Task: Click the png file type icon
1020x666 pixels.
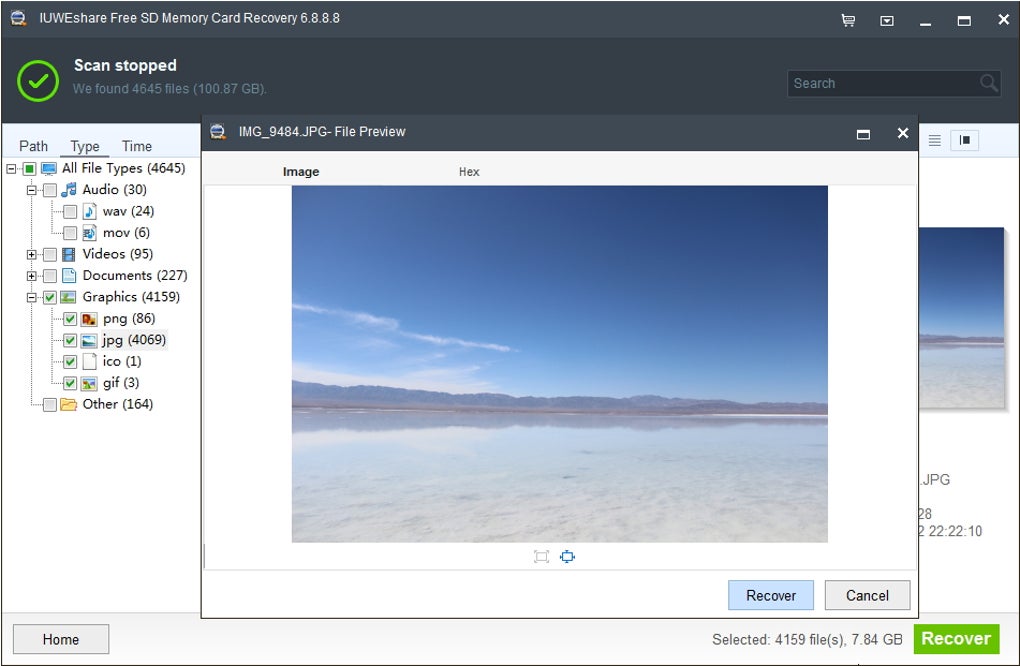Action: pos(89,319)
